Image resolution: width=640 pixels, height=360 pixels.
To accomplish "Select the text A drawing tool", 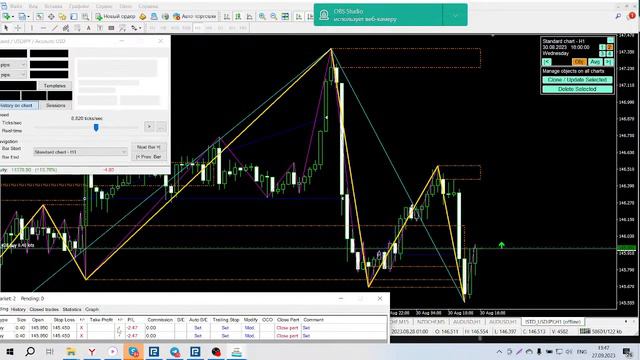I will [89, 28].
